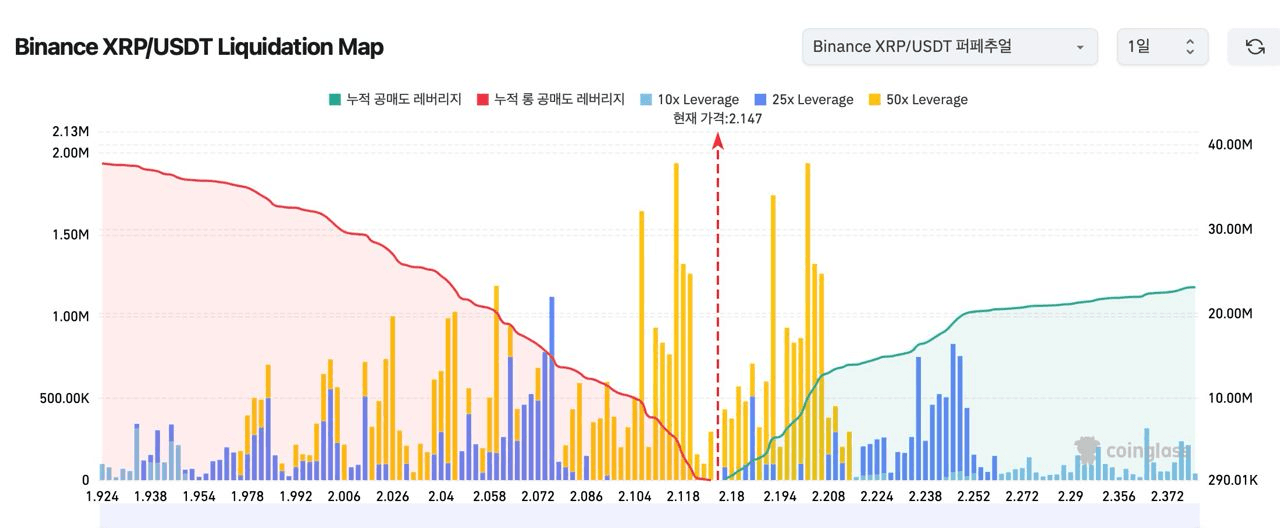The image size is (1280, 528).
Task: Click the 1.954 x-axis price label
Action: pos(198,496)
